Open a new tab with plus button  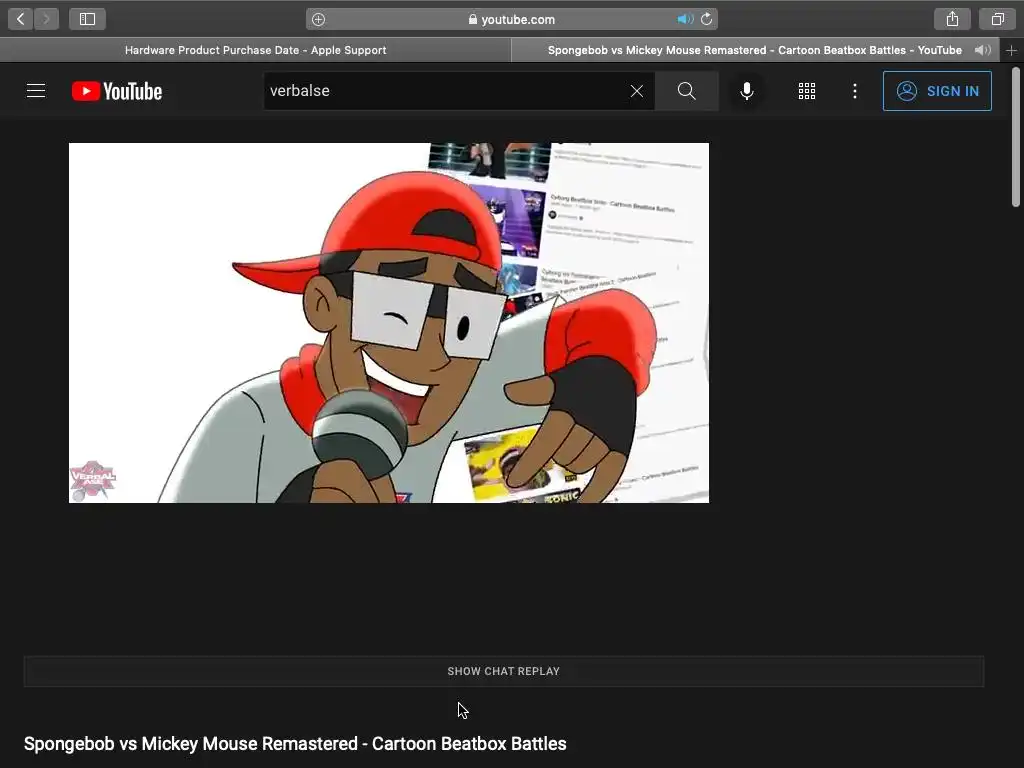[x=1011, y=50]
